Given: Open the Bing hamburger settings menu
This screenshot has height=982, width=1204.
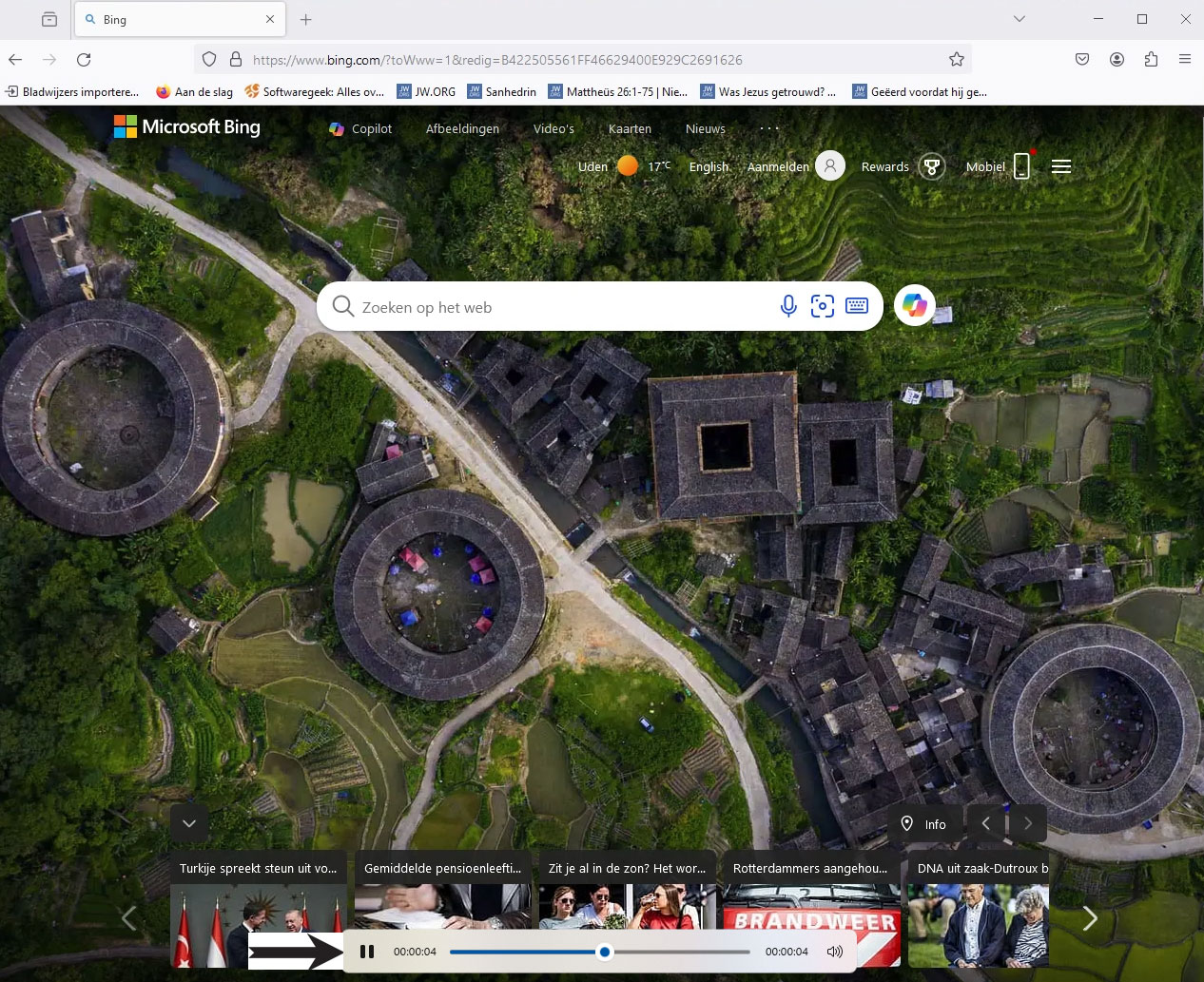Looking at the screenshot, I should [1062, 166].
